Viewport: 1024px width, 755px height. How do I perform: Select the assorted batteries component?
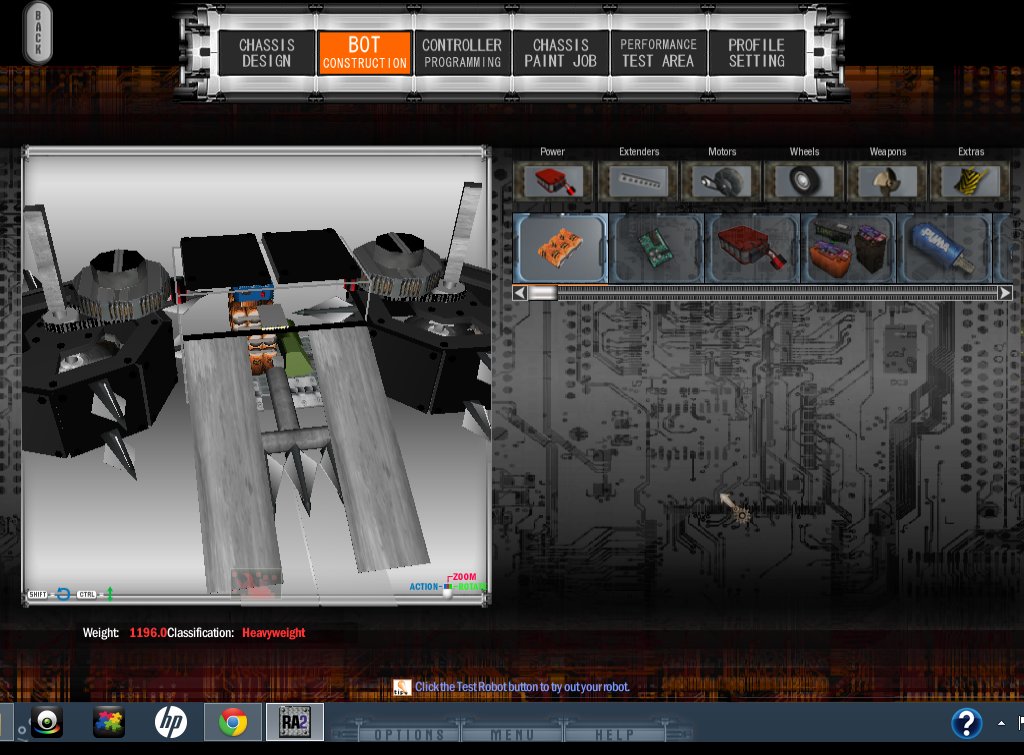[848, 248]
